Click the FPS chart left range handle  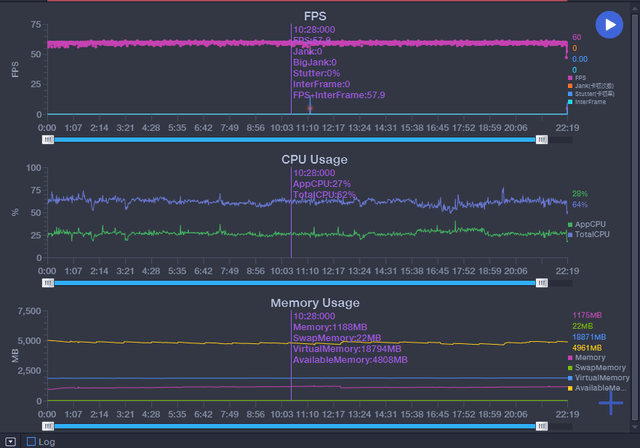point(47,140)
